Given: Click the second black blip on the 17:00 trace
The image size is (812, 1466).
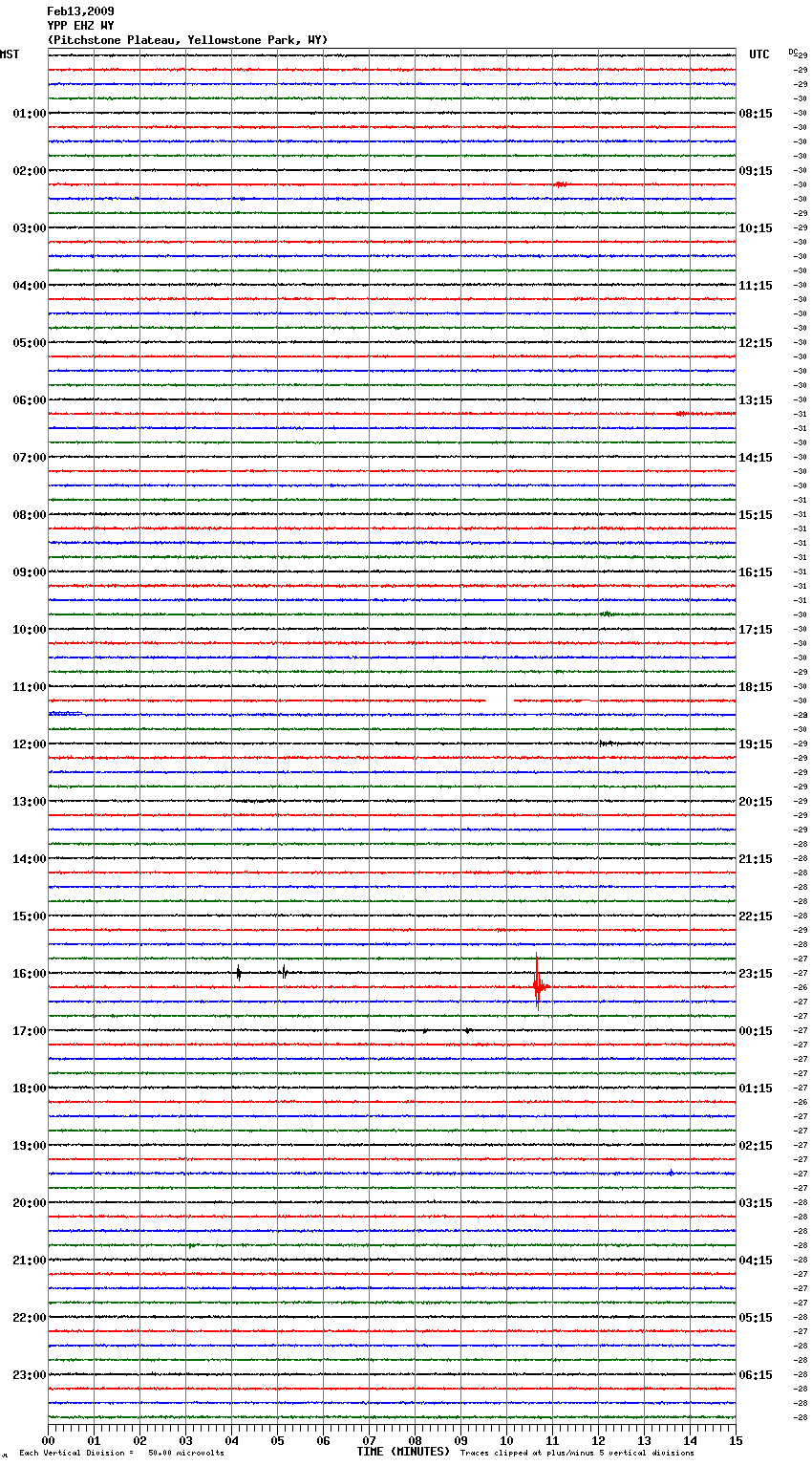Looking at the screenshot, I should (467, 1031).
